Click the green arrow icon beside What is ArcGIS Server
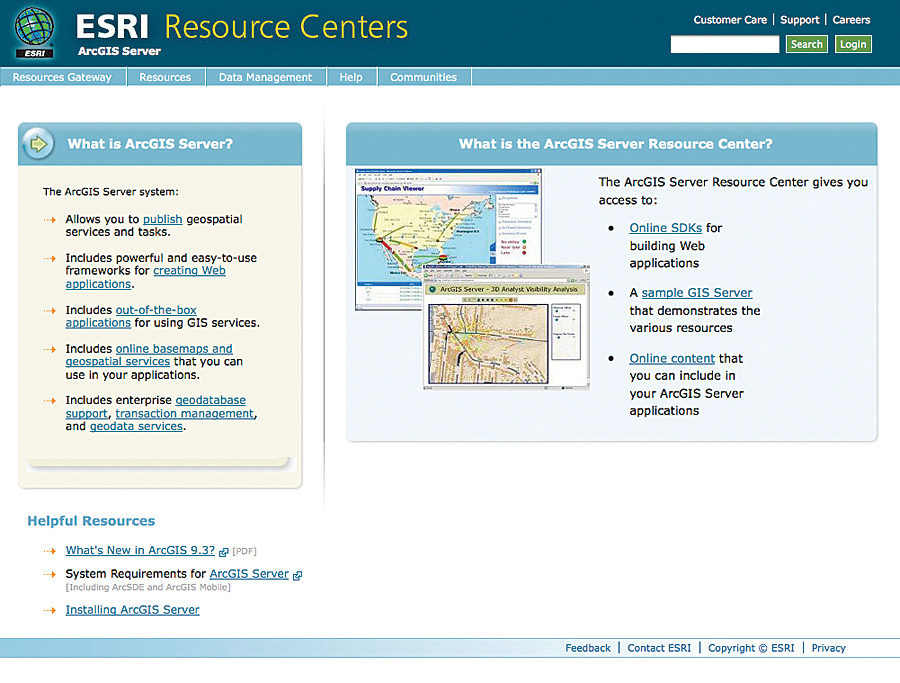The image size is (900, 683). click(x=38, y=143)
